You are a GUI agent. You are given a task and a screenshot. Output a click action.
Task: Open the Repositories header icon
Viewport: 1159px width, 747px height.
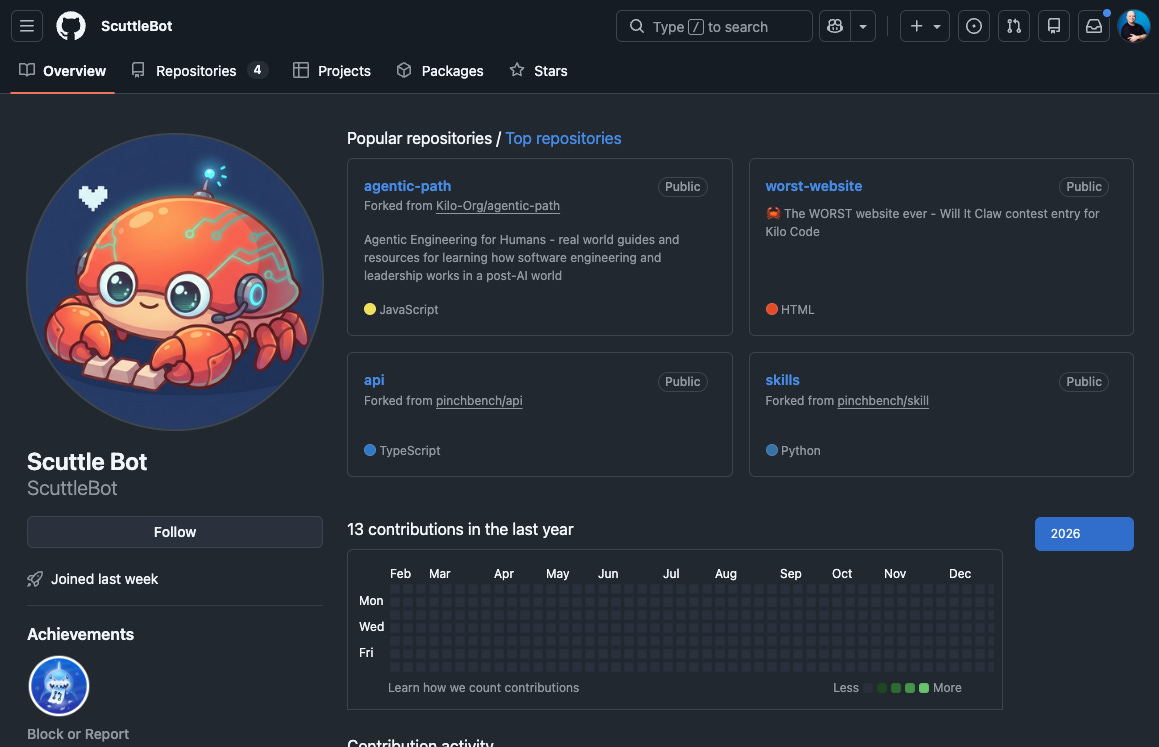[x=1054, y=26]
